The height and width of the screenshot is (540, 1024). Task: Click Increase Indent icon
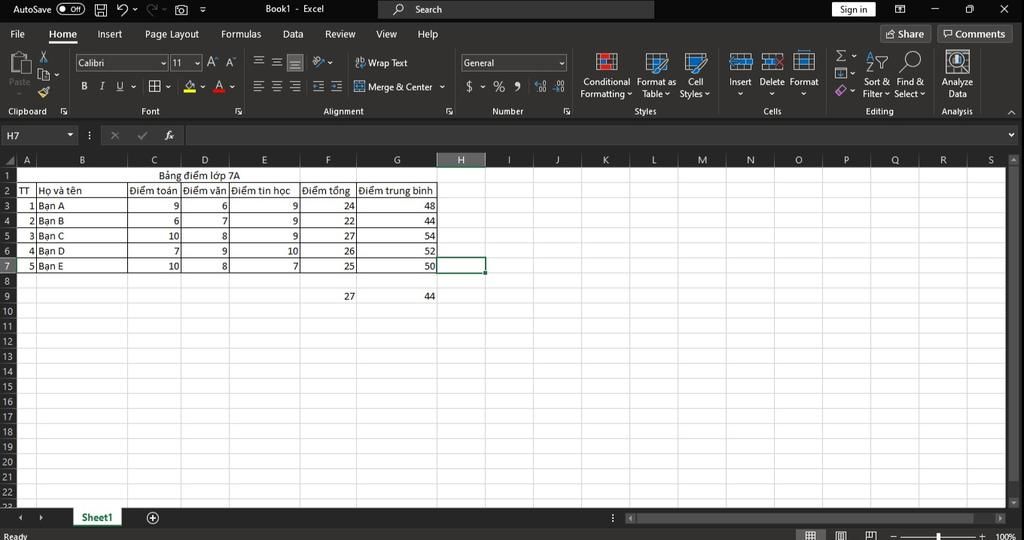click(x=336, y=86)
